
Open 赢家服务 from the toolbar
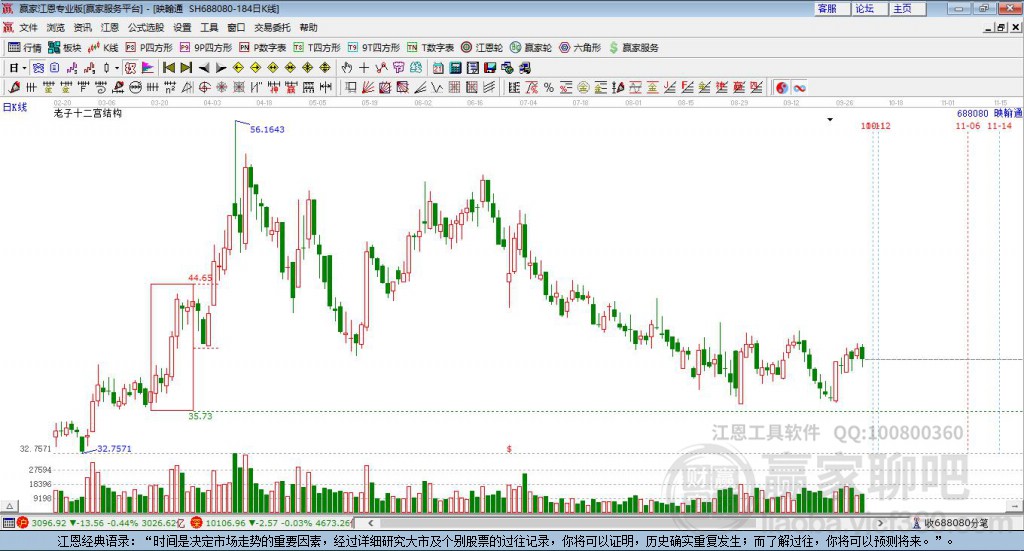pyautogui.click(x=633, y=48)
